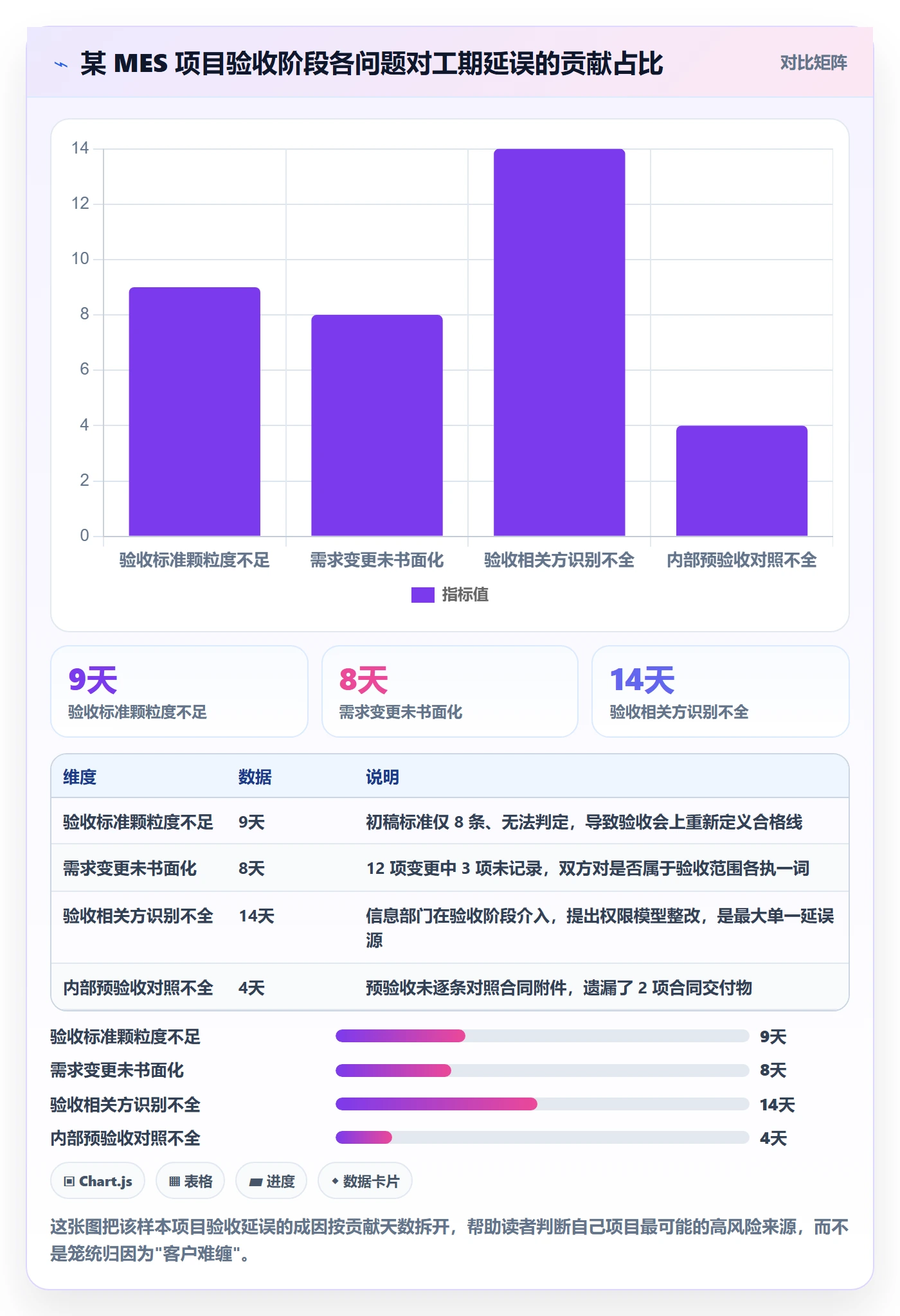Click the 14天 value in table
Viewport: 900px width, 1316px height.
coord(256,916)
